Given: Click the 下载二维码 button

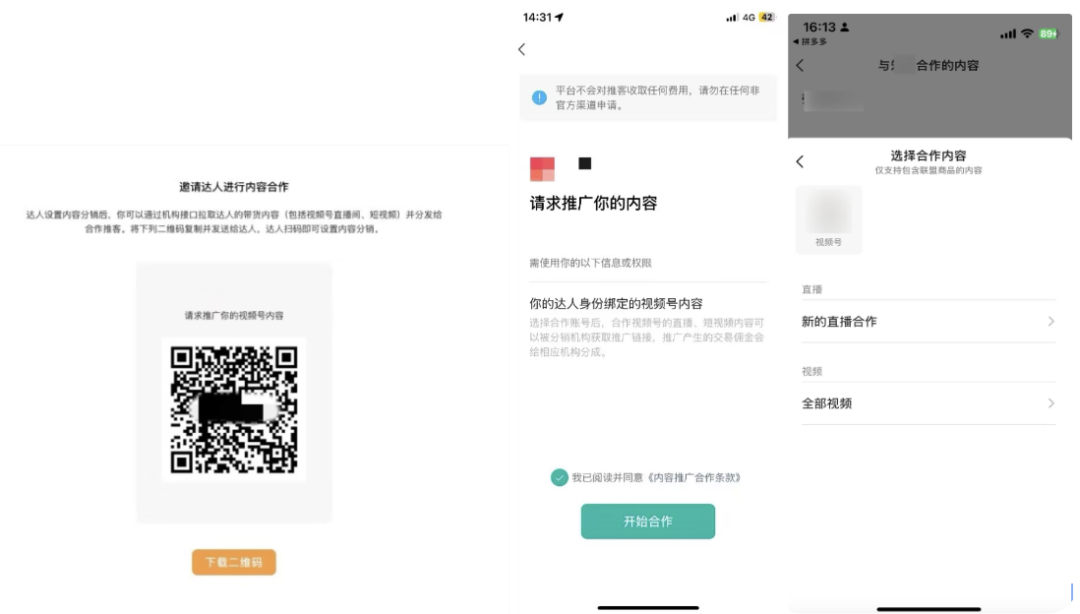Looking at the screenshot, I should click(234, 562).
